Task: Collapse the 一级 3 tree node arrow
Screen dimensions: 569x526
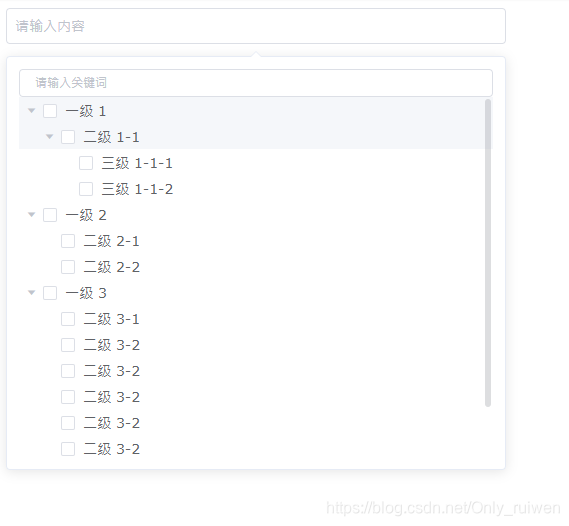Action: click(x=32, y=293)
